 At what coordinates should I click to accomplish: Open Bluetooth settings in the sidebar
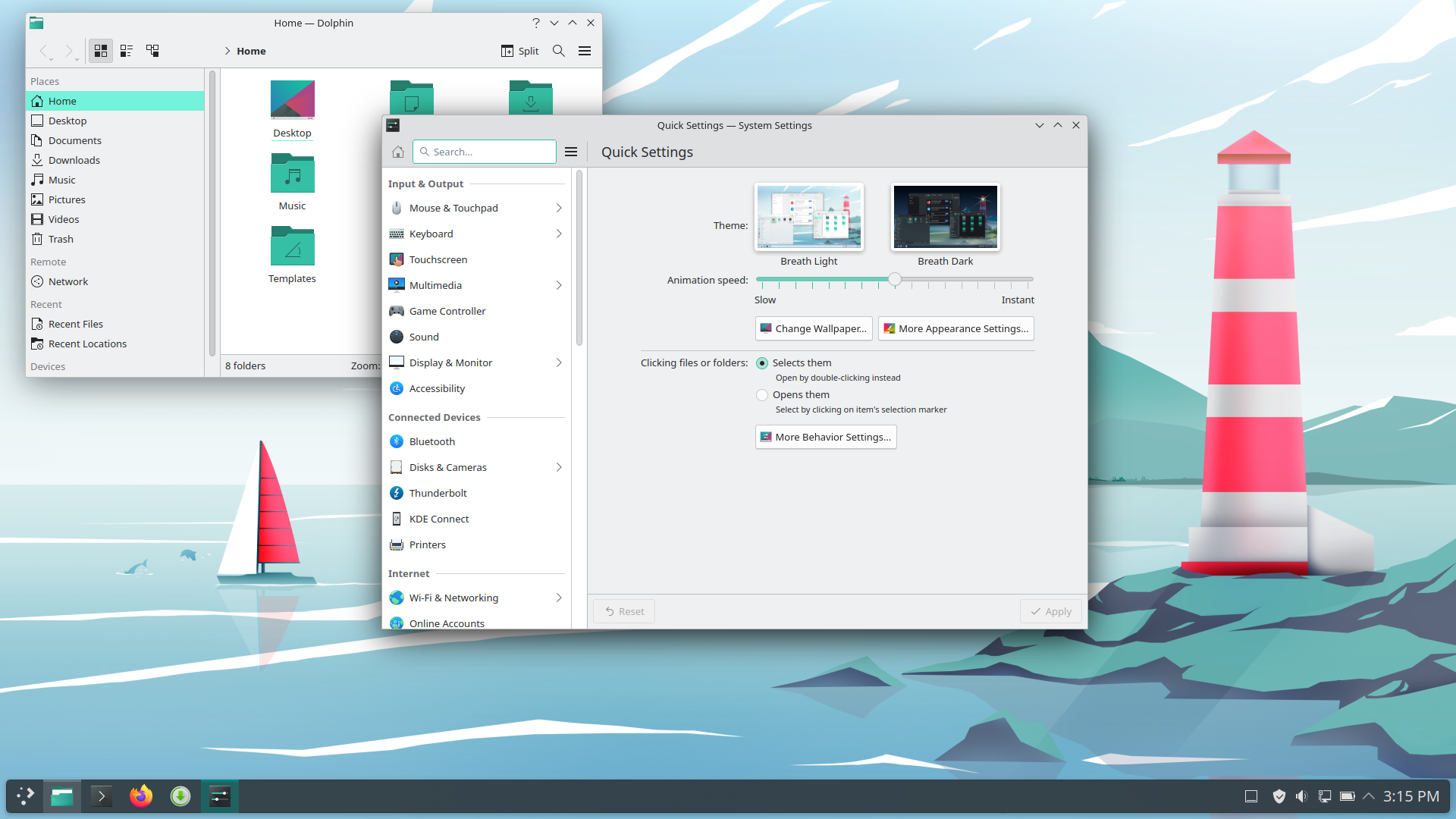476,441
